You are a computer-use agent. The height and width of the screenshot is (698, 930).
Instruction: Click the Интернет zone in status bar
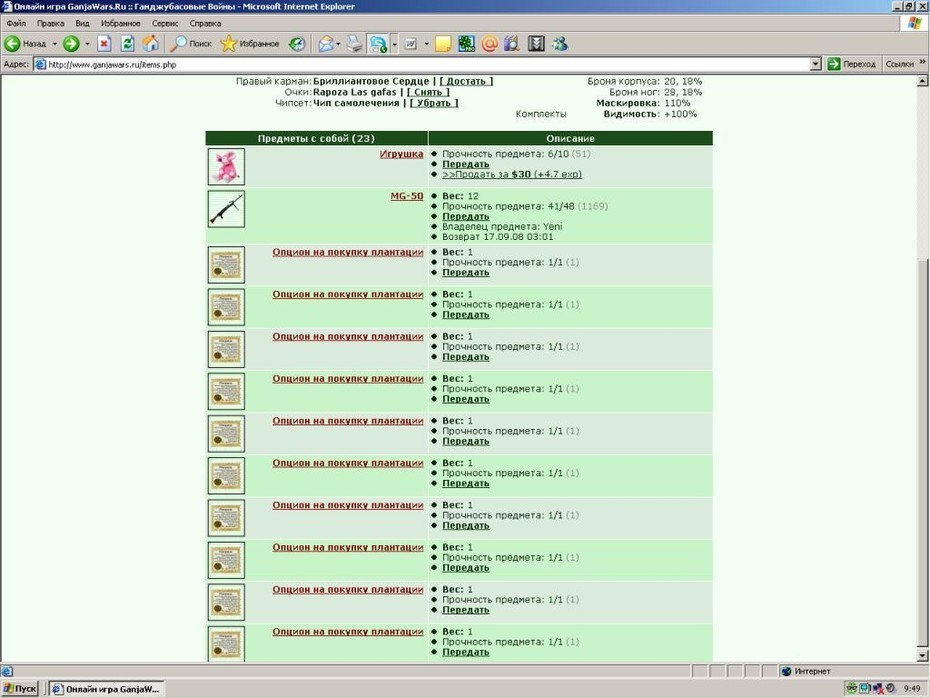pos(805,671)
